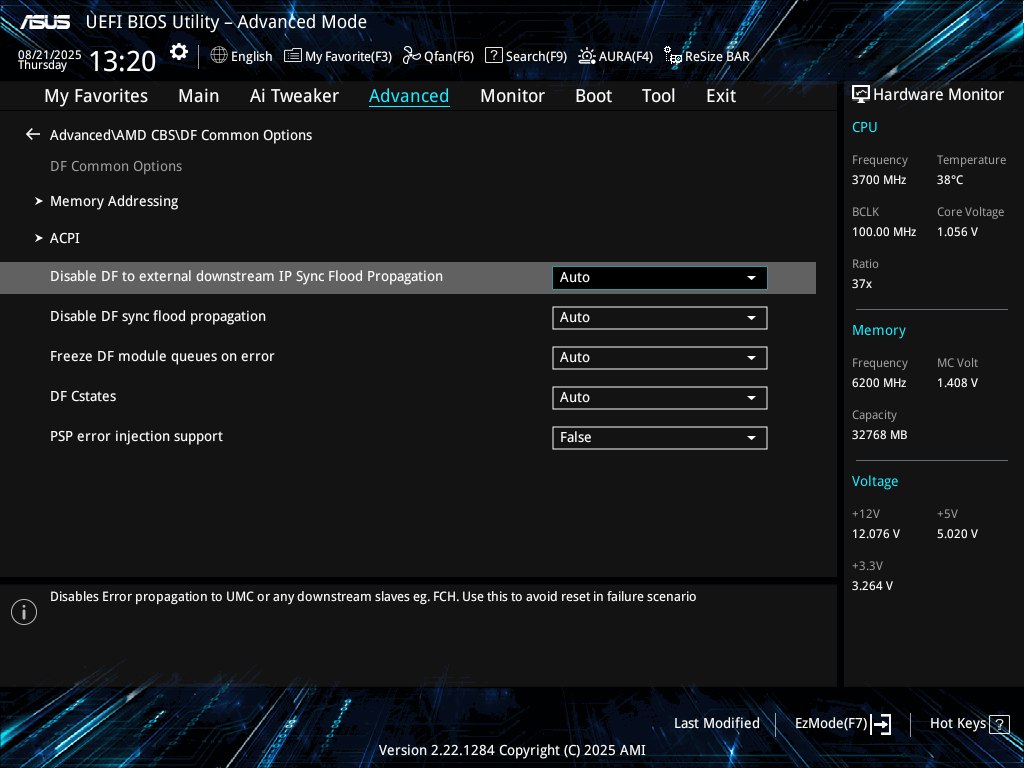The width and height of the screenshot is (1024, 768).
Task: Go back using the left arrow icon
Action: tap(33, 135)
